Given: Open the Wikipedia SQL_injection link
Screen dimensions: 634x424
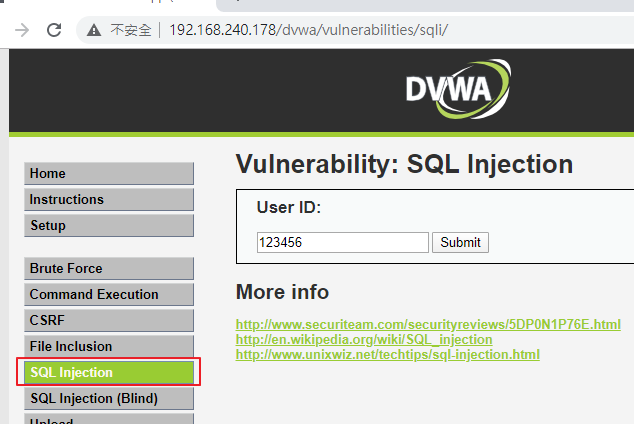Looking at the screenshot, I should coord(364,340).
